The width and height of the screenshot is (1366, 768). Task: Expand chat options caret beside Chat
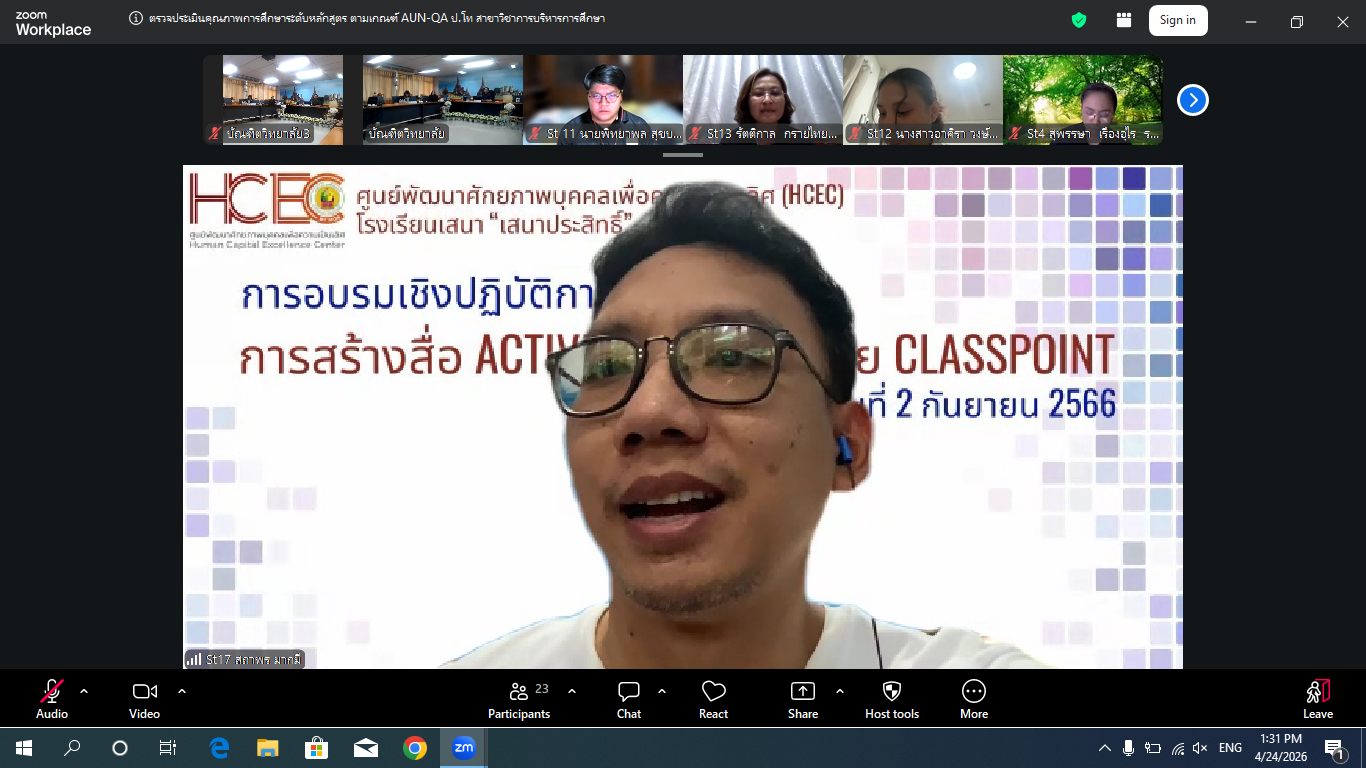coord(662,691)
